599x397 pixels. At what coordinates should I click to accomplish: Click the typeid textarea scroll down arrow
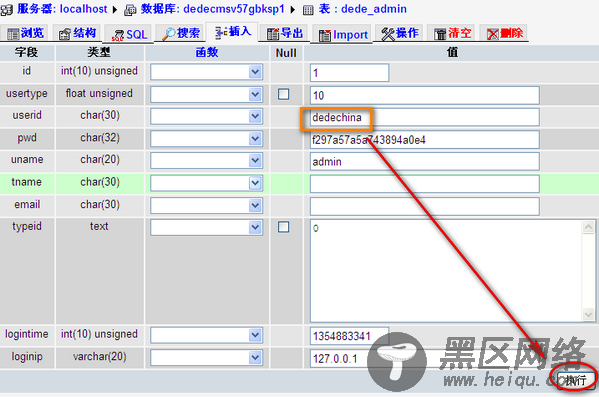(x=588, y=314)
